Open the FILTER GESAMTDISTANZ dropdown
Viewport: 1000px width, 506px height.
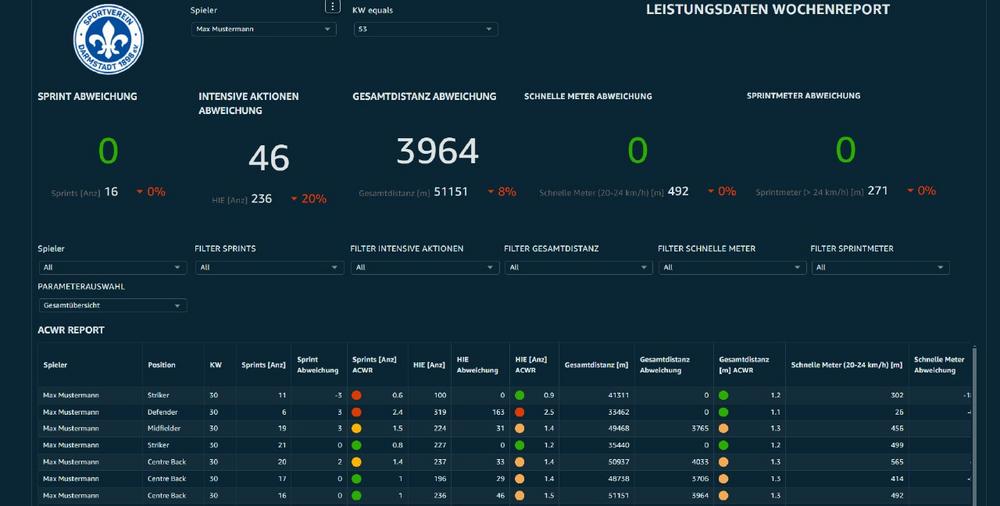click(578, 268)
